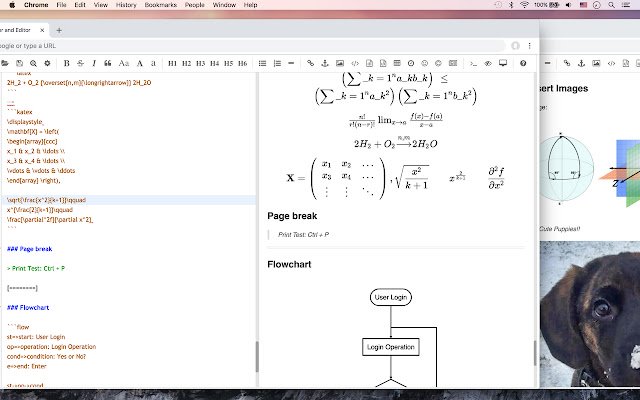The image size is (640, 400).
Task: Insert an unordered bullet list
Action: 262,63
